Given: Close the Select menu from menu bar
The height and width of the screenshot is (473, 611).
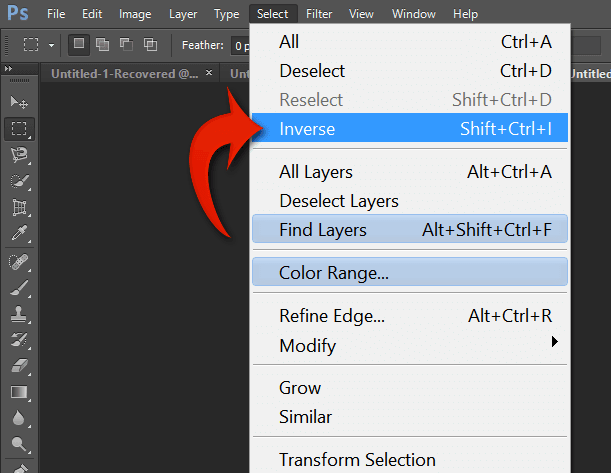Looking at the screenshot, I should click(x=273, y=14).
